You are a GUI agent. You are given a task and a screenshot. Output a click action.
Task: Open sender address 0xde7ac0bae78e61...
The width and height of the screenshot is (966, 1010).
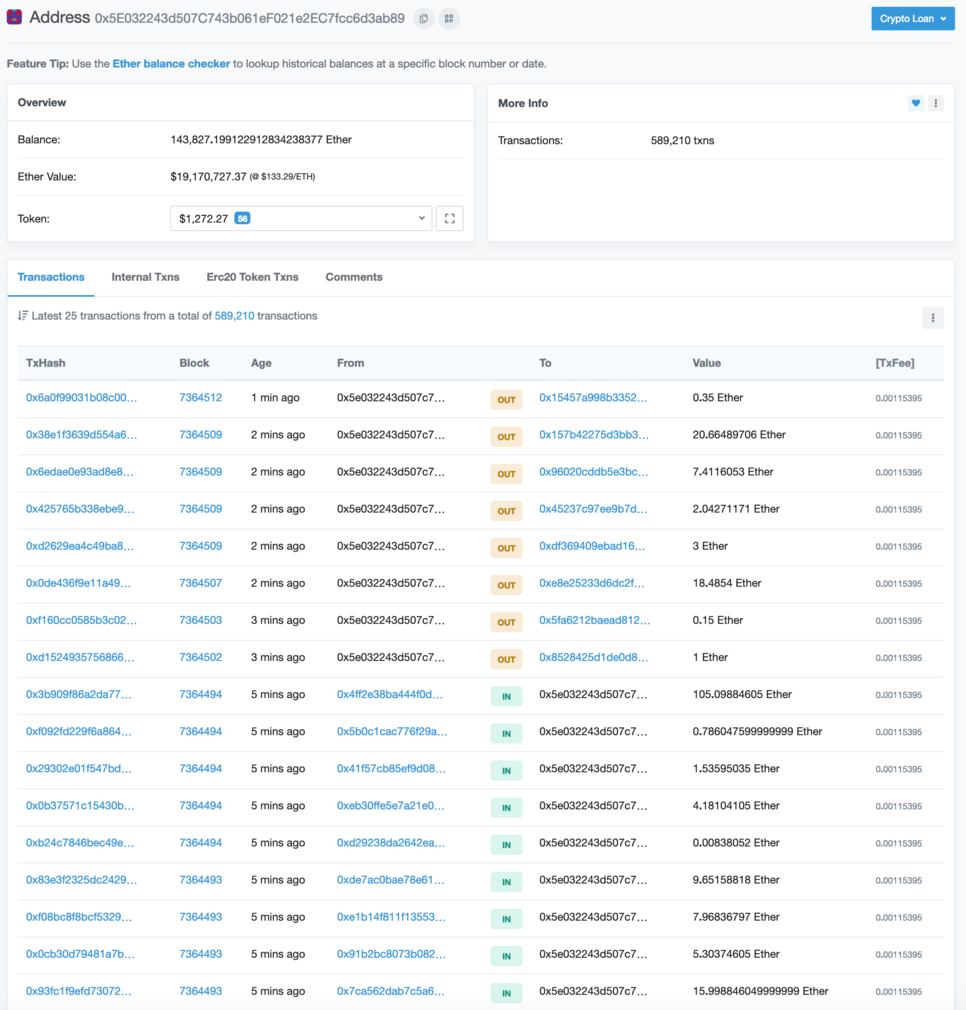[x=390, y=880]
